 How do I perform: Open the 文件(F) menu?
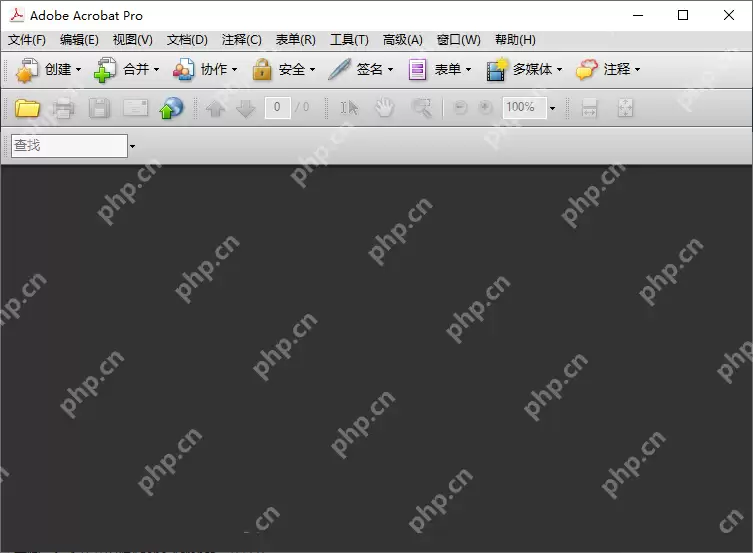27,40
